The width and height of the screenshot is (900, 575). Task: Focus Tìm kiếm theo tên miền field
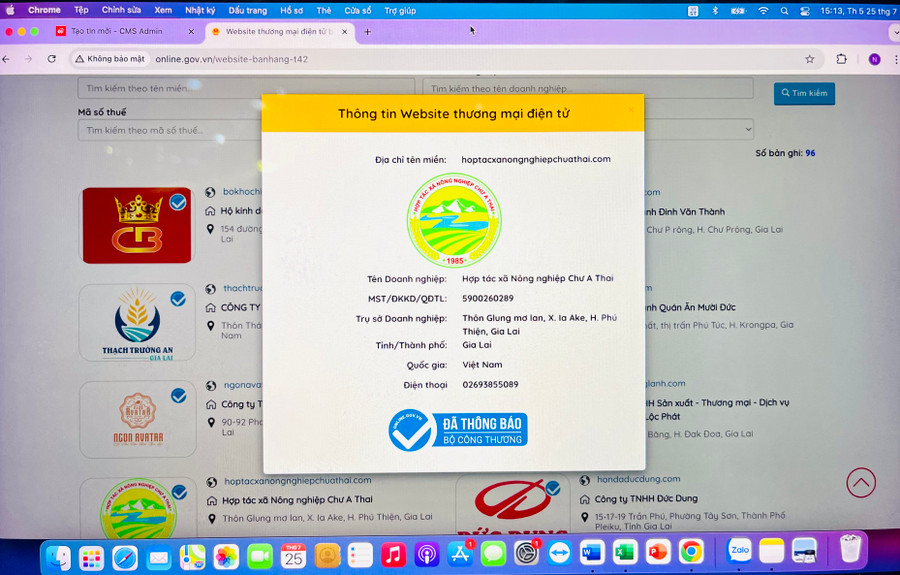[x=246, y=88]
